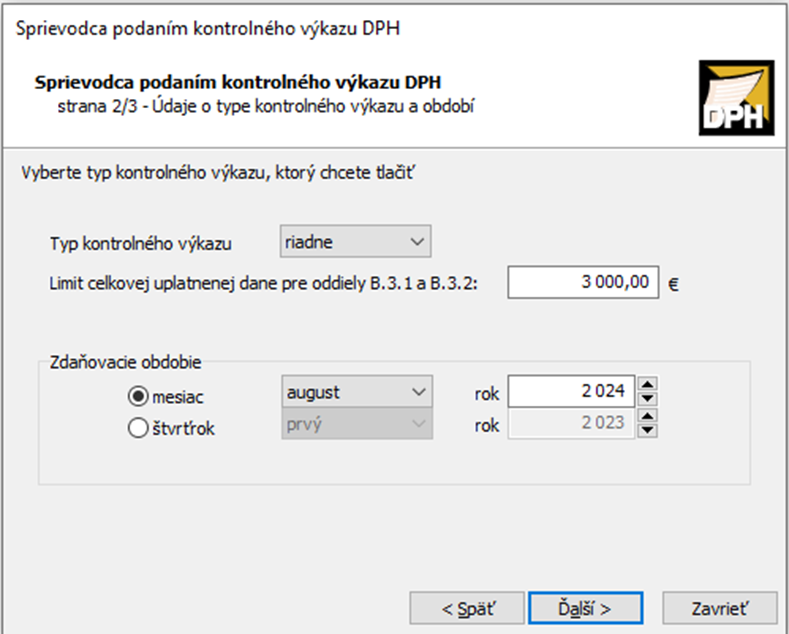Open the Typ kontrolného výkazu dropdown
Viewport: 789px width, 634px height.
[x=355, y=242]
